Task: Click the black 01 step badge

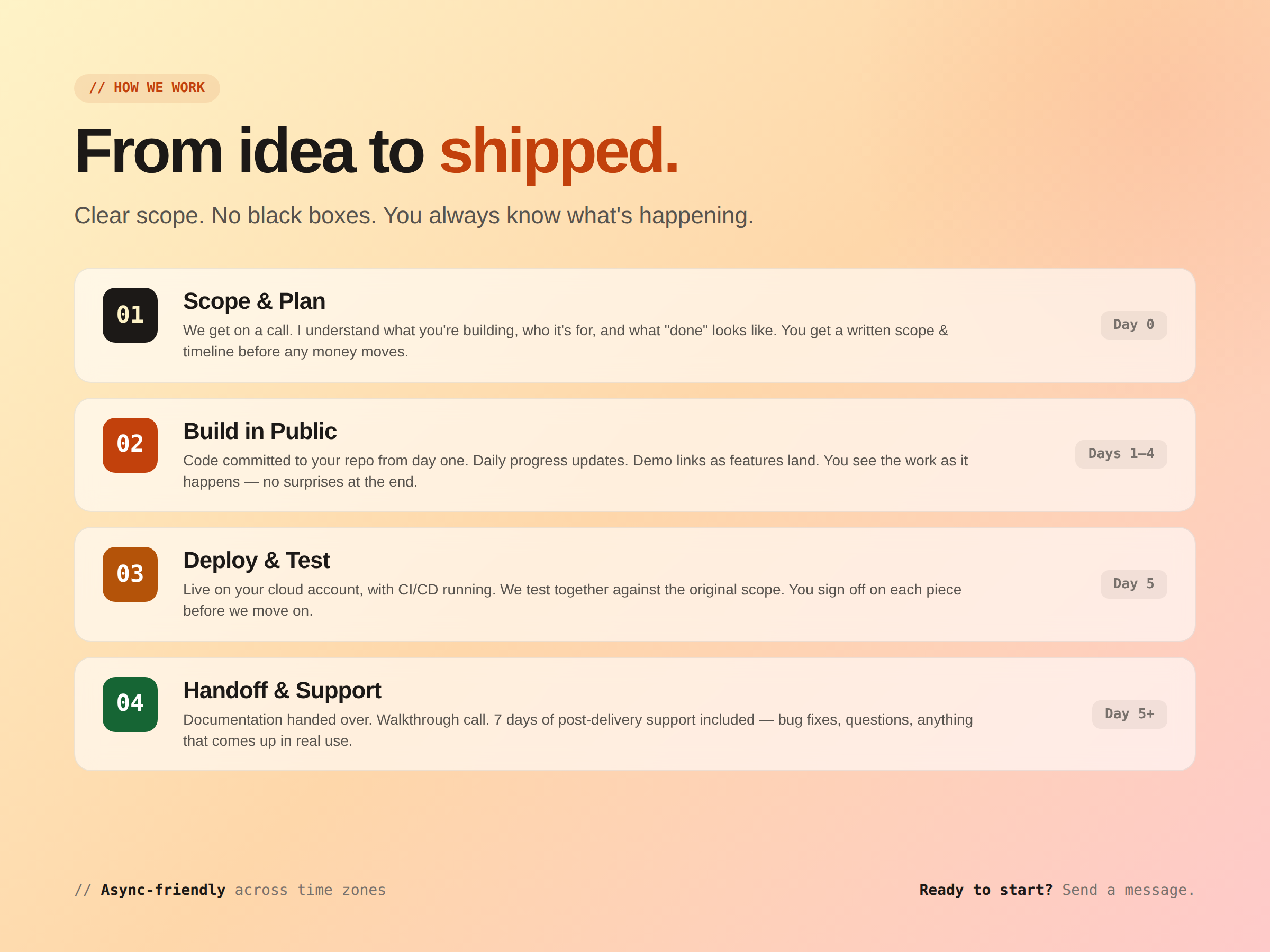Action: (130, 315)
